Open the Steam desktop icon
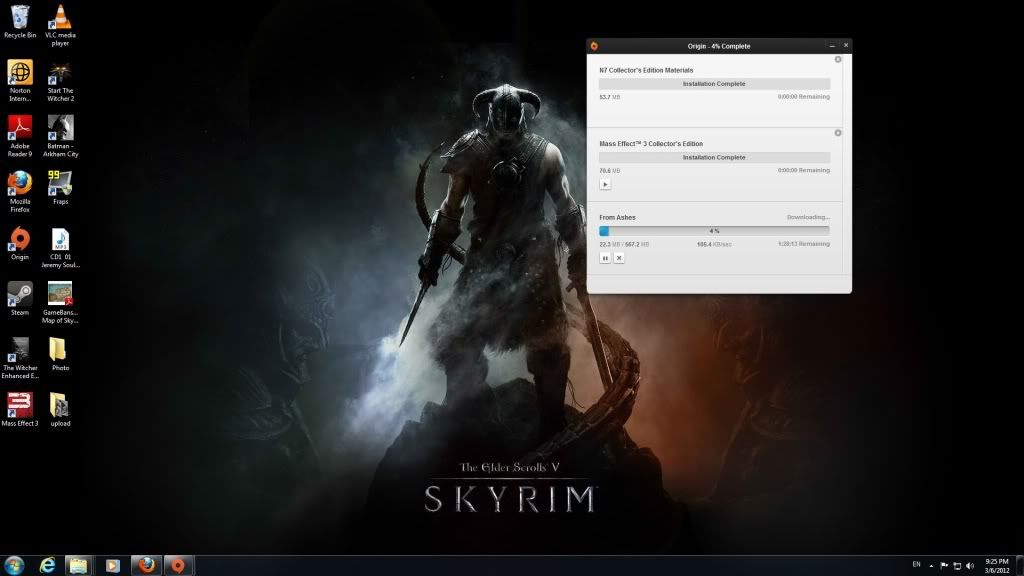 click(x=20, y=295)
